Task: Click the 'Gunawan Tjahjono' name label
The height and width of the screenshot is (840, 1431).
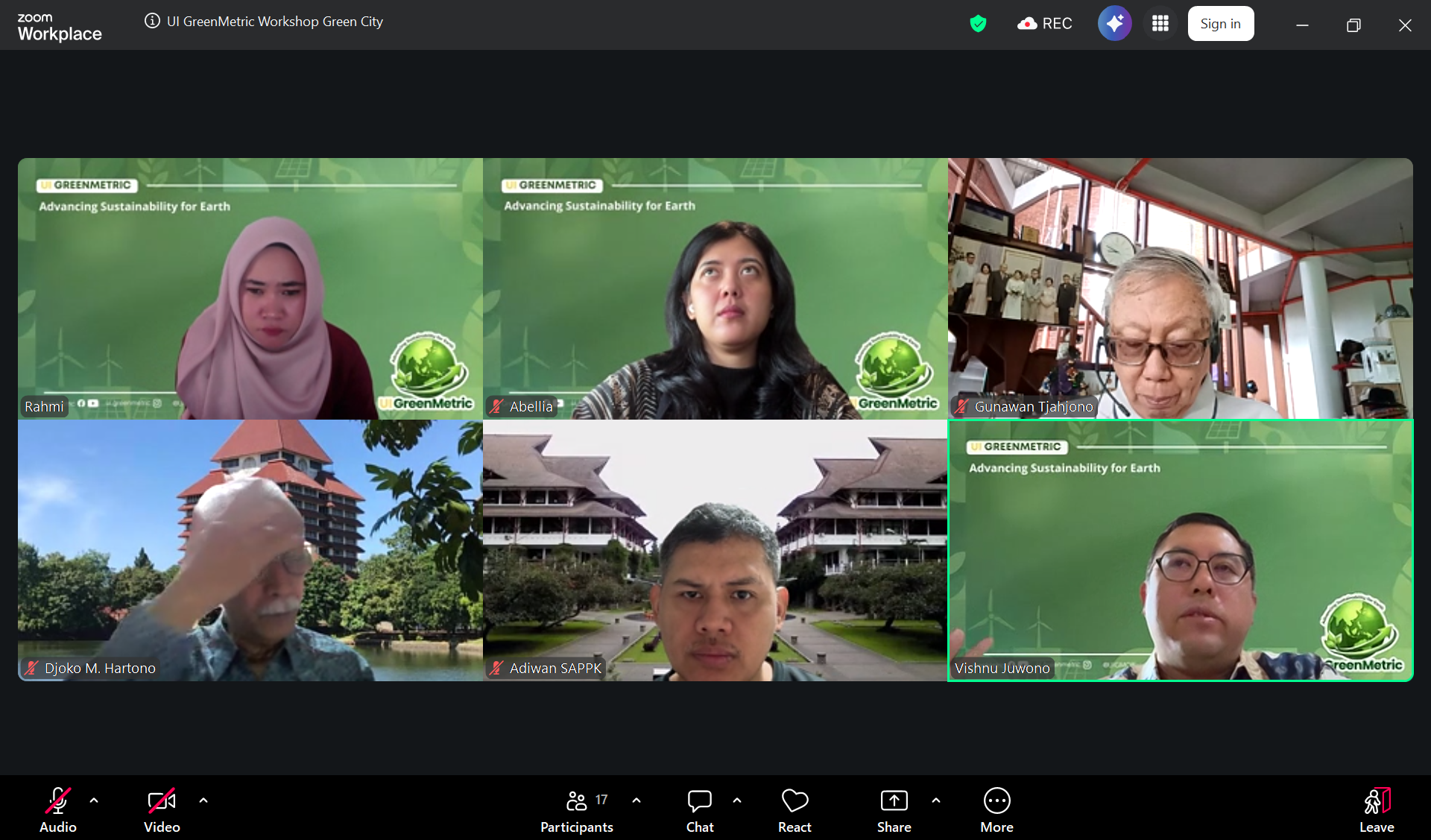Action: [x=1034, y=406]
